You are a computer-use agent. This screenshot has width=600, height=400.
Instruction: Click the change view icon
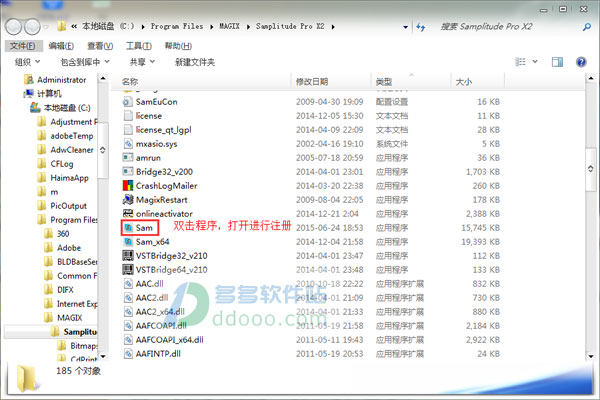[520, 62]
